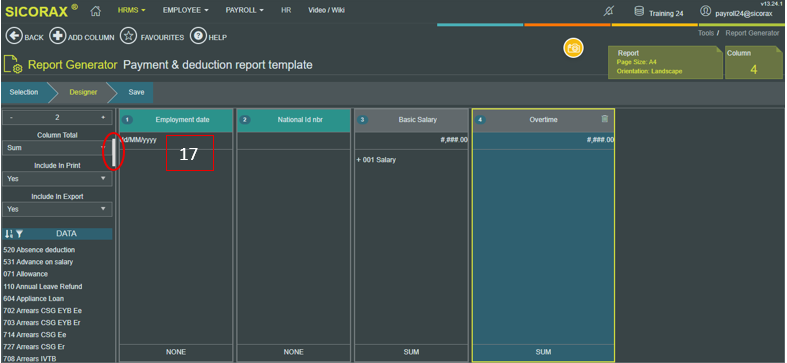The image size is (787, 363).
Task: Increase value with the plus stepper
Action: (103, 117)
